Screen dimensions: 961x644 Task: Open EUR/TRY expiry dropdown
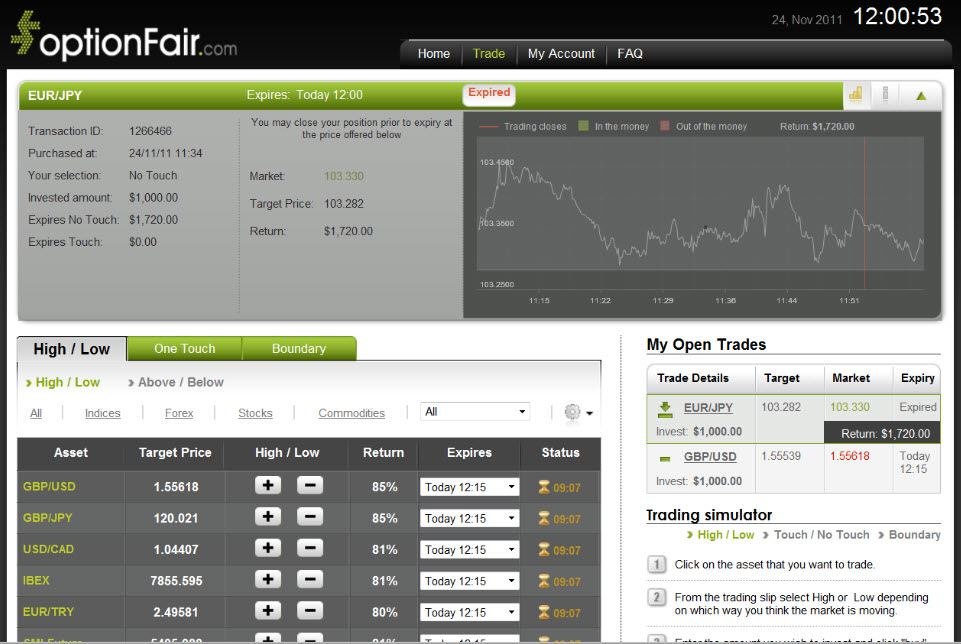click(x=469, y=612)
